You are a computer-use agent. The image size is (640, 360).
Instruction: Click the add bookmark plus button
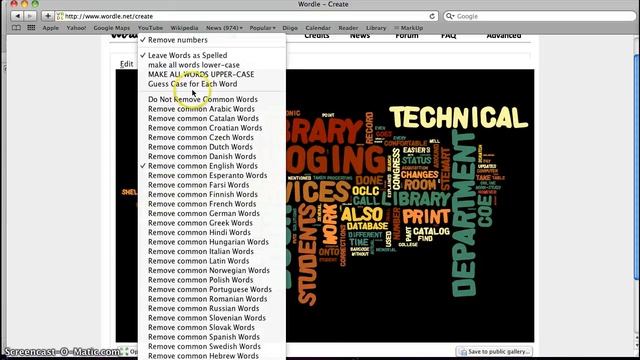[x=48, y=16]
